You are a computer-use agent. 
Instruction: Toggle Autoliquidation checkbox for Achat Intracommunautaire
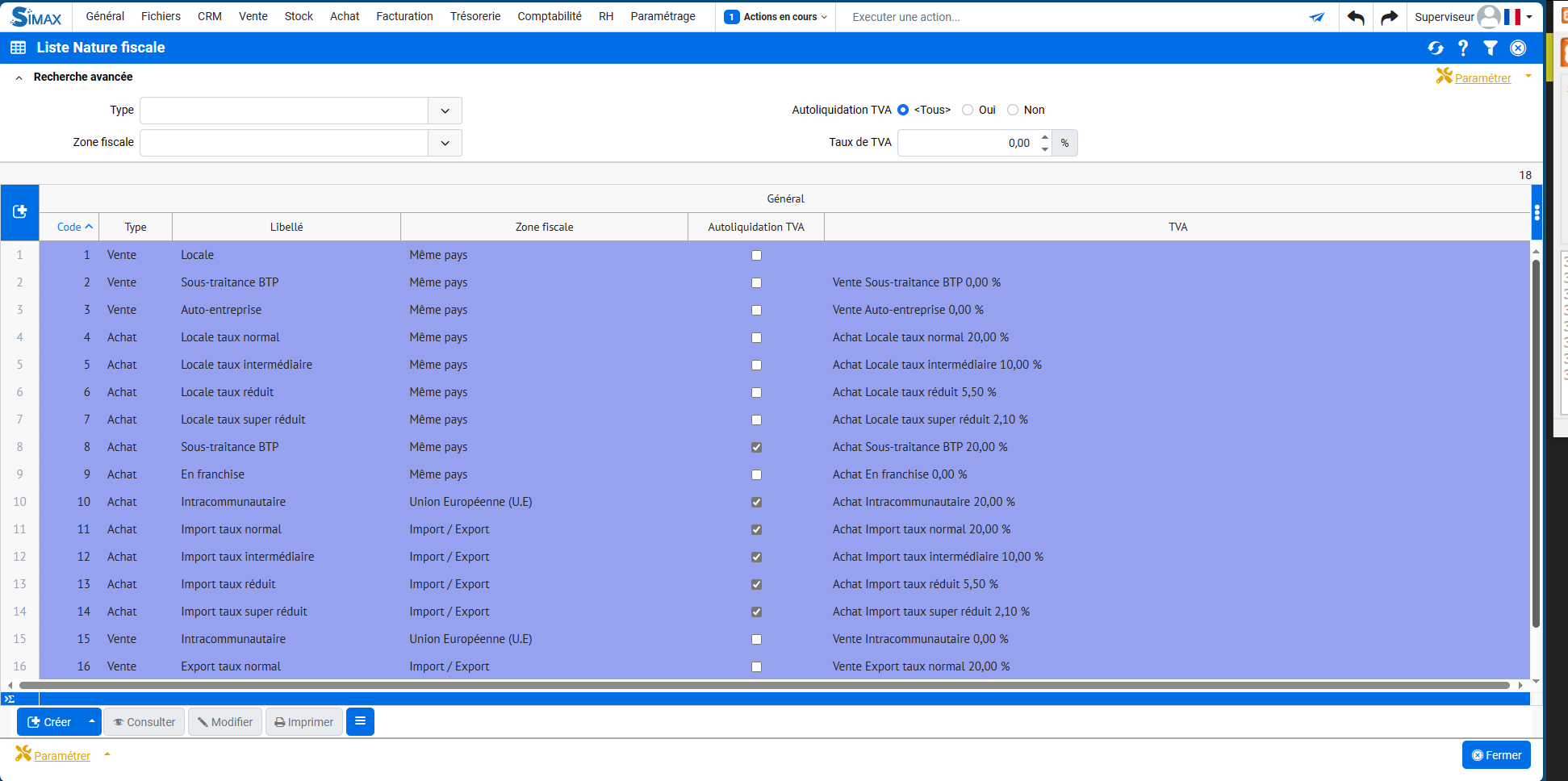(756, 502)
